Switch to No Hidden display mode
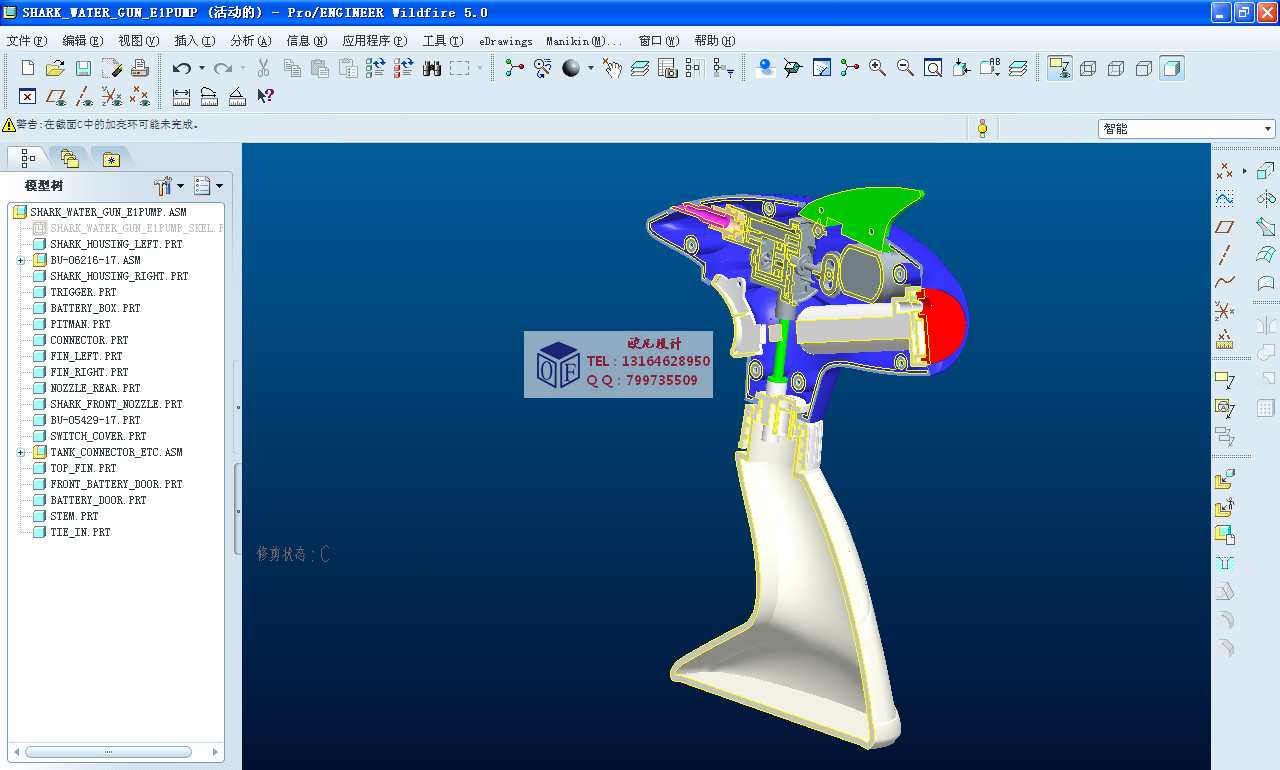1280x770 pixels. [x=1144, y=68]
